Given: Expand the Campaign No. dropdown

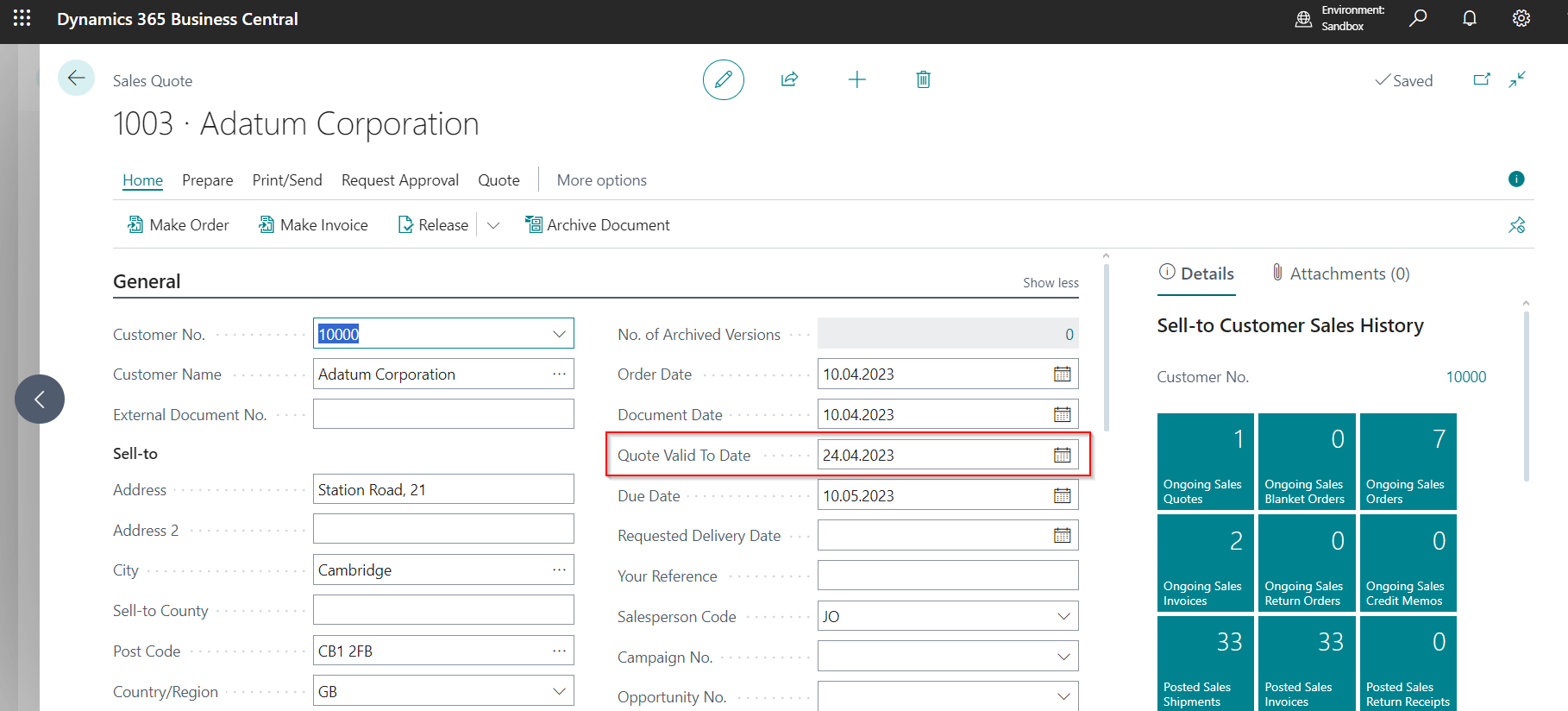Looking at the screenshot, I should click(x=1063, y=657).
